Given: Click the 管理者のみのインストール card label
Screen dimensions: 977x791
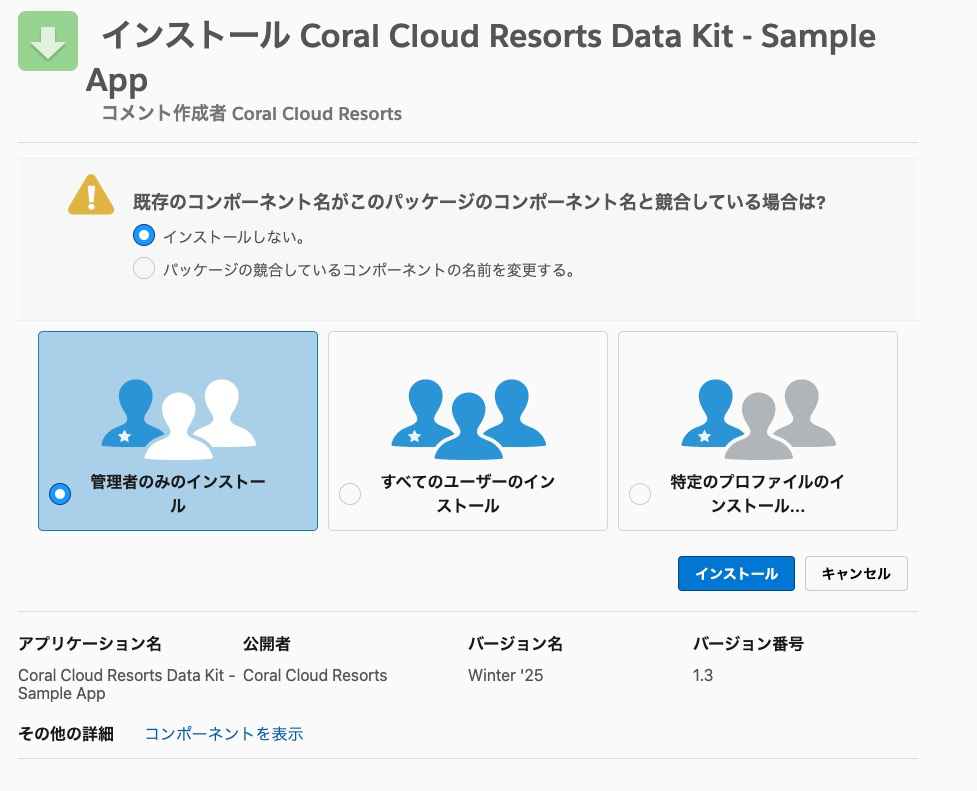Looking at the screenshot, I should (x=178, y=494).
